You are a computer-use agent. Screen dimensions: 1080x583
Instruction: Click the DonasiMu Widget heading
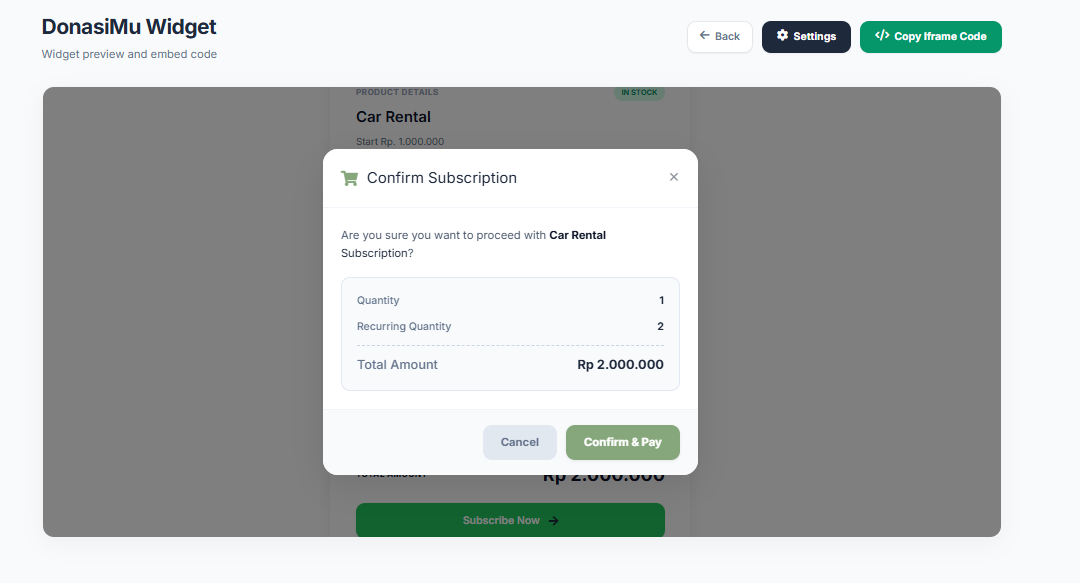tap(128, 26)
